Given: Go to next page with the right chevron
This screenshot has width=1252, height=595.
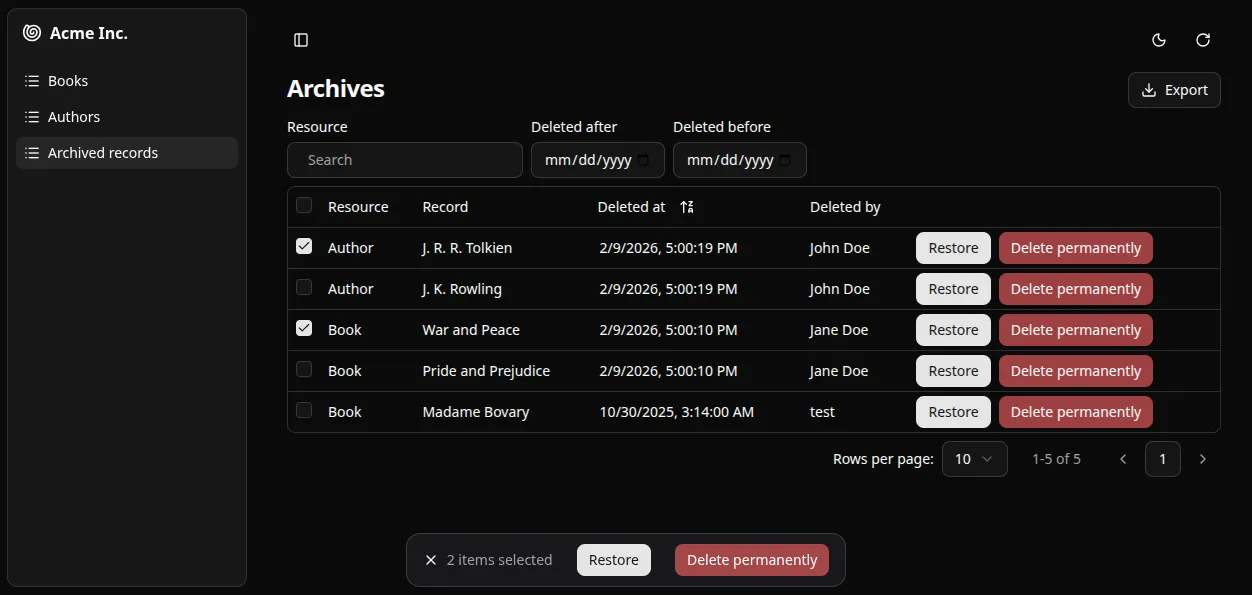Looking at the screenshot, I should [x=1203, y=458].
